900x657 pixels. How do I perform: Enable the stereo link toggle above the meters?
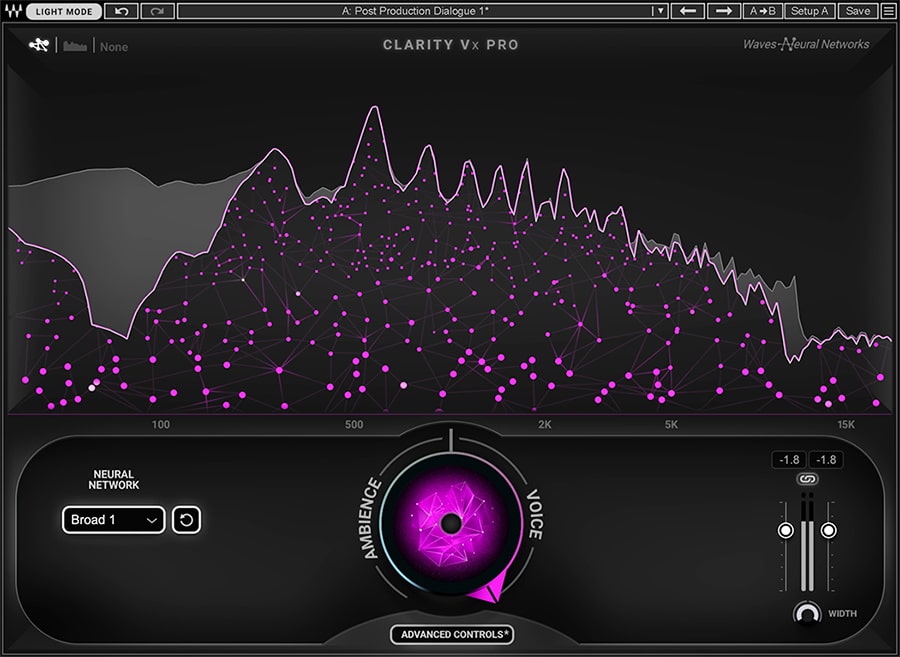806,478
